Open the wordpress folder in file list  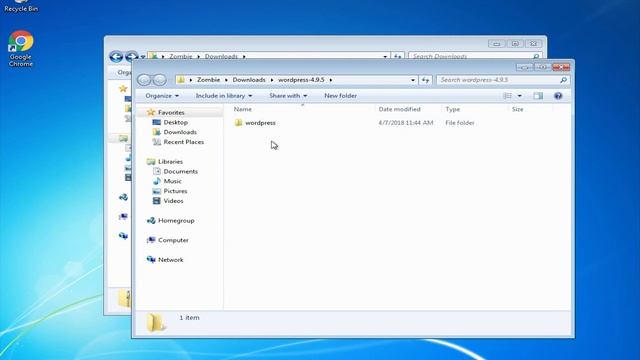(260, 123)
